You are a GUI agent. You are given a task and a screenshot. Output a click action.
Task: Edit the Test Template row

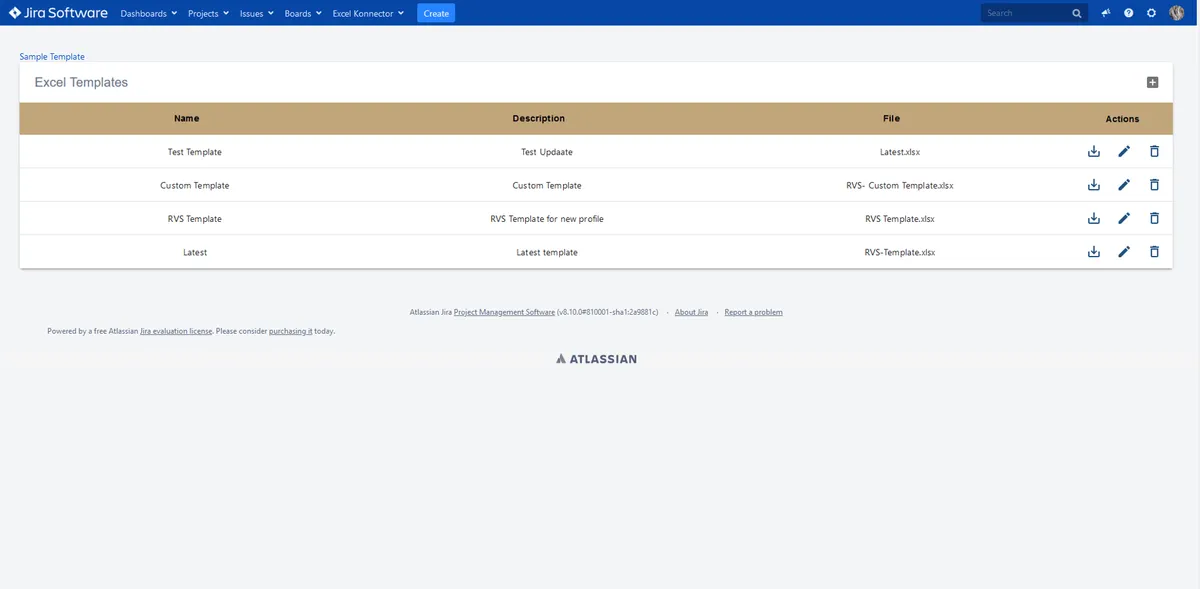tap(1124, 151)
